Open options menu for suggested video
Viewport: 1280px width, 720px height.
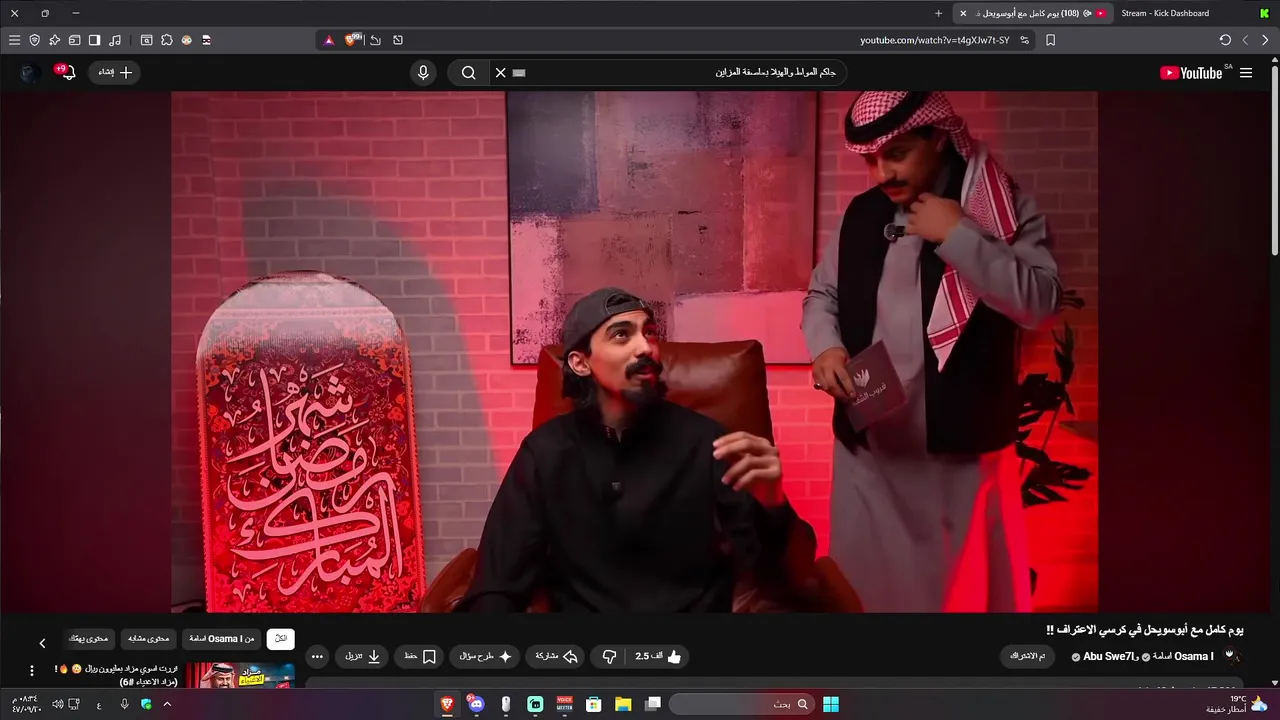31,671
